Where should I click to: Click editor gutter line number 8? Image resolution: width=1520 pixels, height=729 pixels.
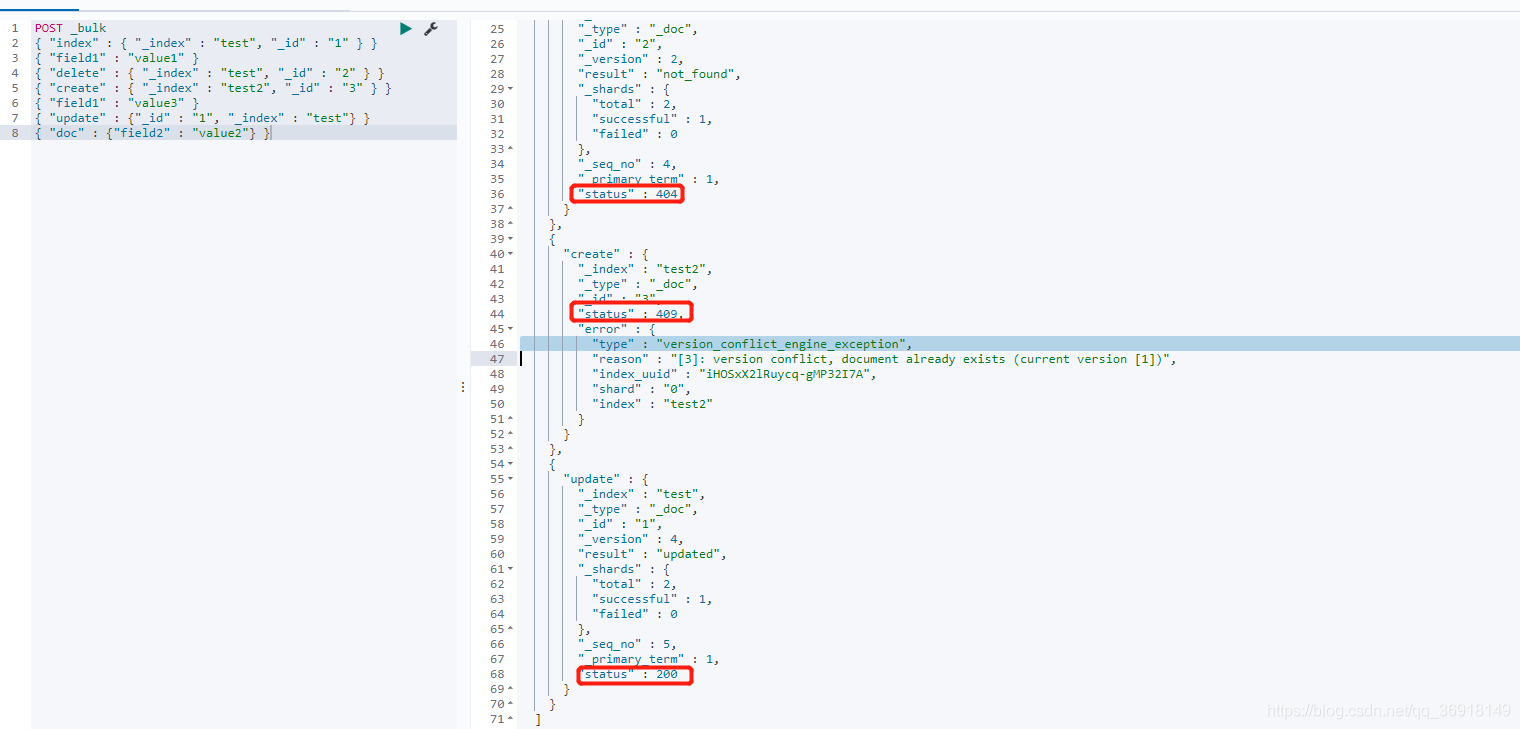pos(14,133)
